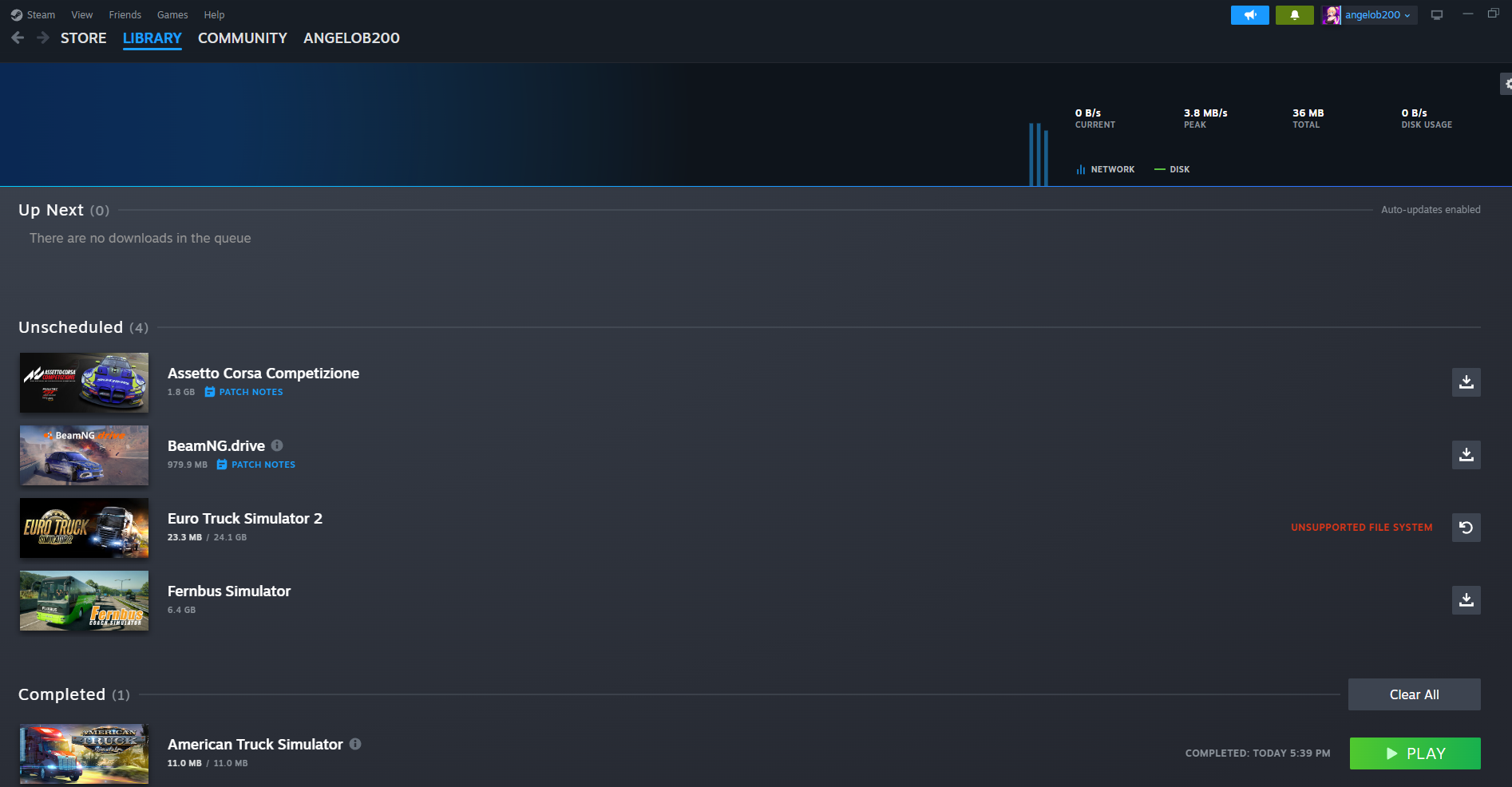Viewport: 1512px width, 787px height.
Task: Click Euro Truck Simulator 2 title
Action: 245,519
